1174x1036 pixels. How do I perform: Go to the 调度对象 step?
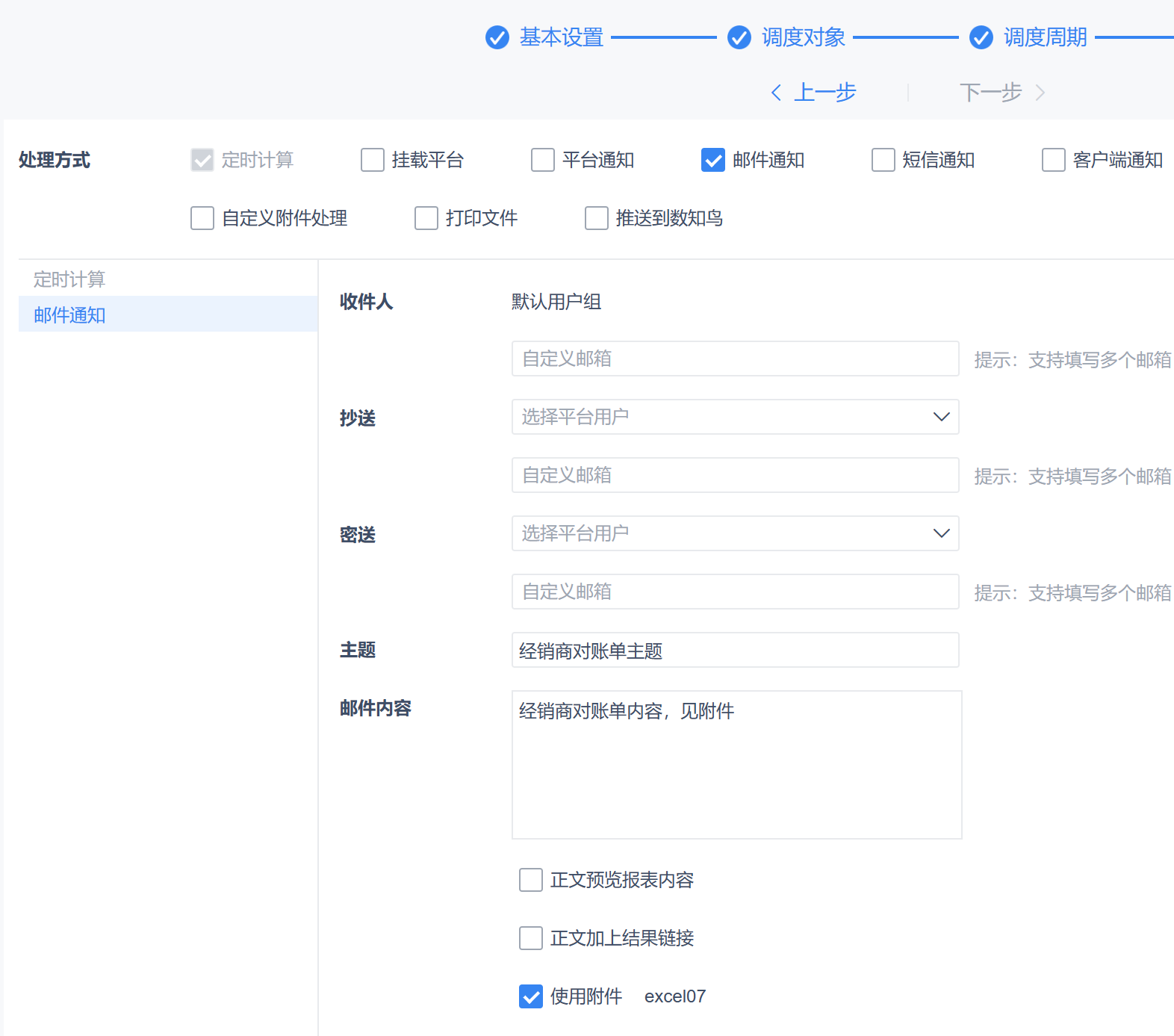(x=804, y=37)
